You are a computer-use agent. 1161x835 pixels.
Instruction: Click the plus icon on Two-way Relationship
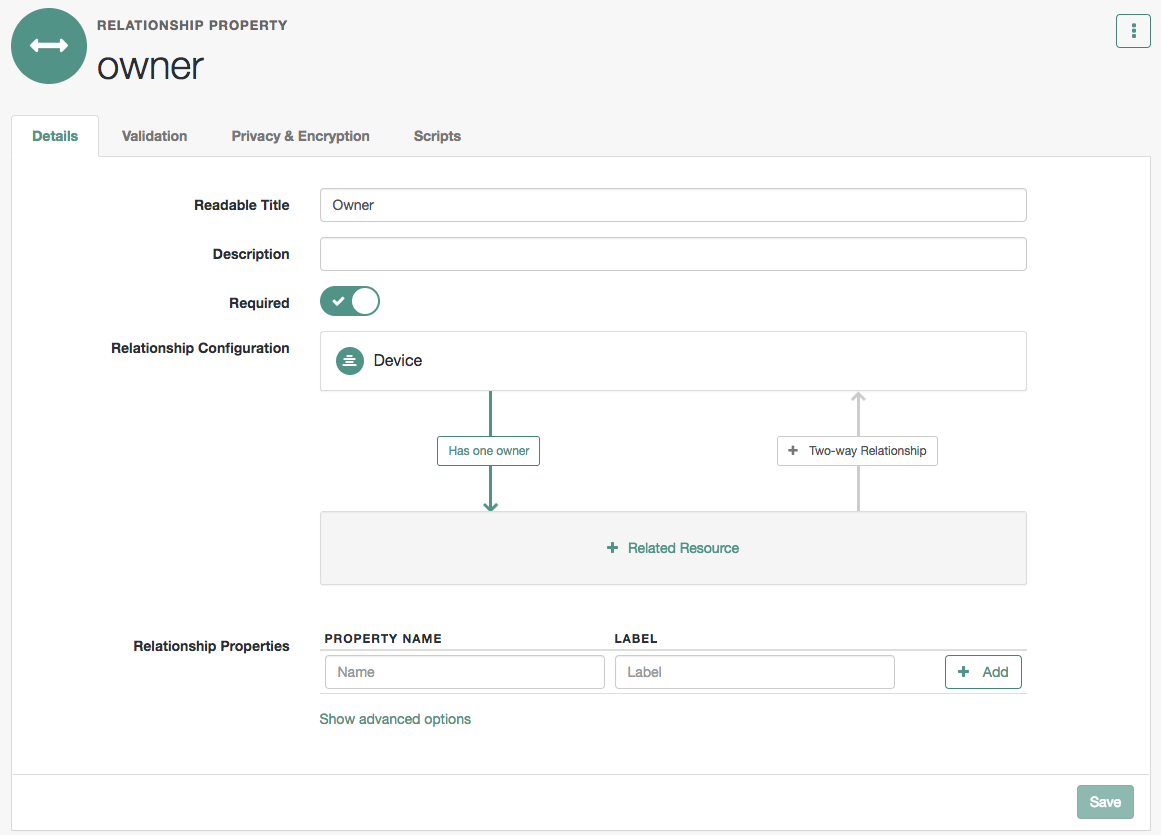pyautogui.click(x=793, y=451)
